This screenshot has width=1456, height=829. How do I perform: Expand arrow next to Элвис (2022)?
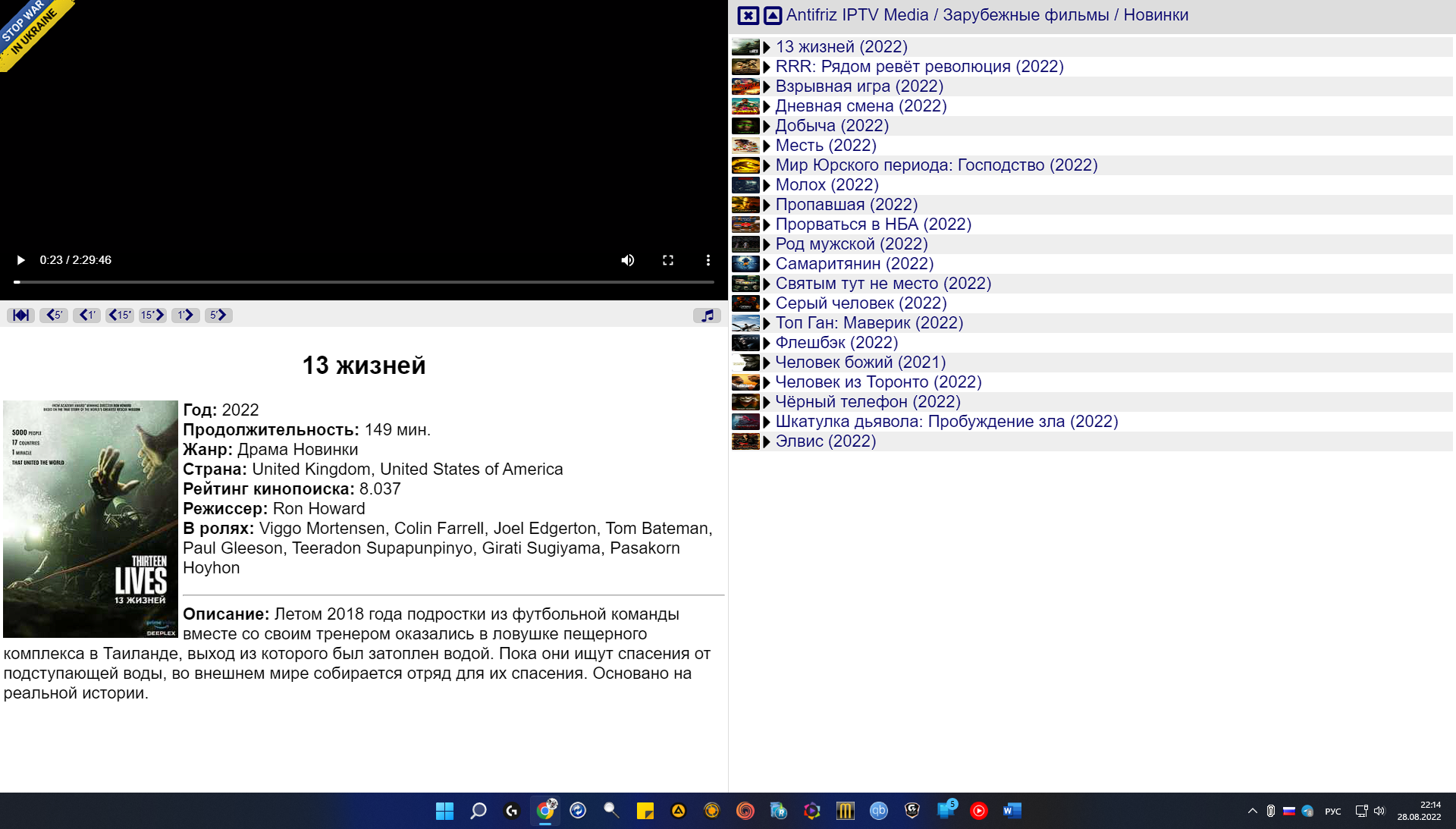point(767,442)
